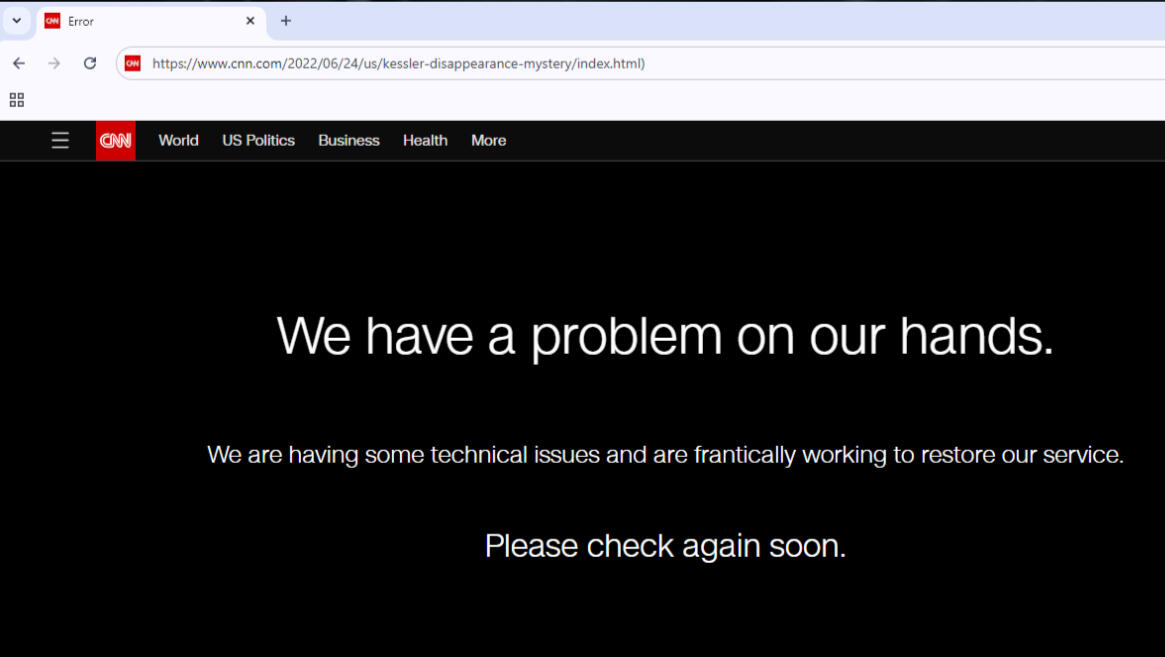Expand the More navigation menu
This screenshot has height=657, width=1165.
point(488,141)
